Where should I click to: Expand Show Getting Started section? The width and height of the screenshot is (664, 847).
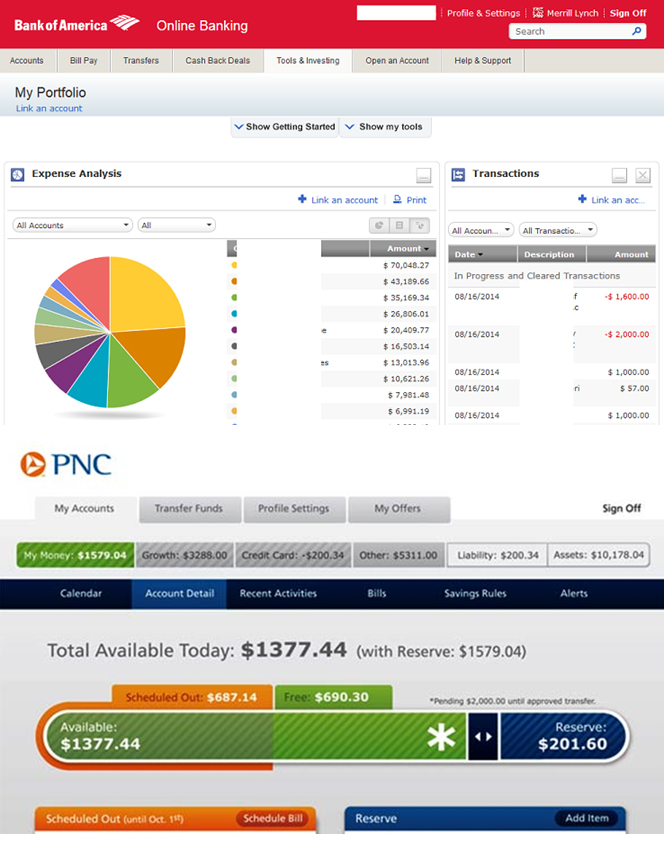[x=284, y=127]
